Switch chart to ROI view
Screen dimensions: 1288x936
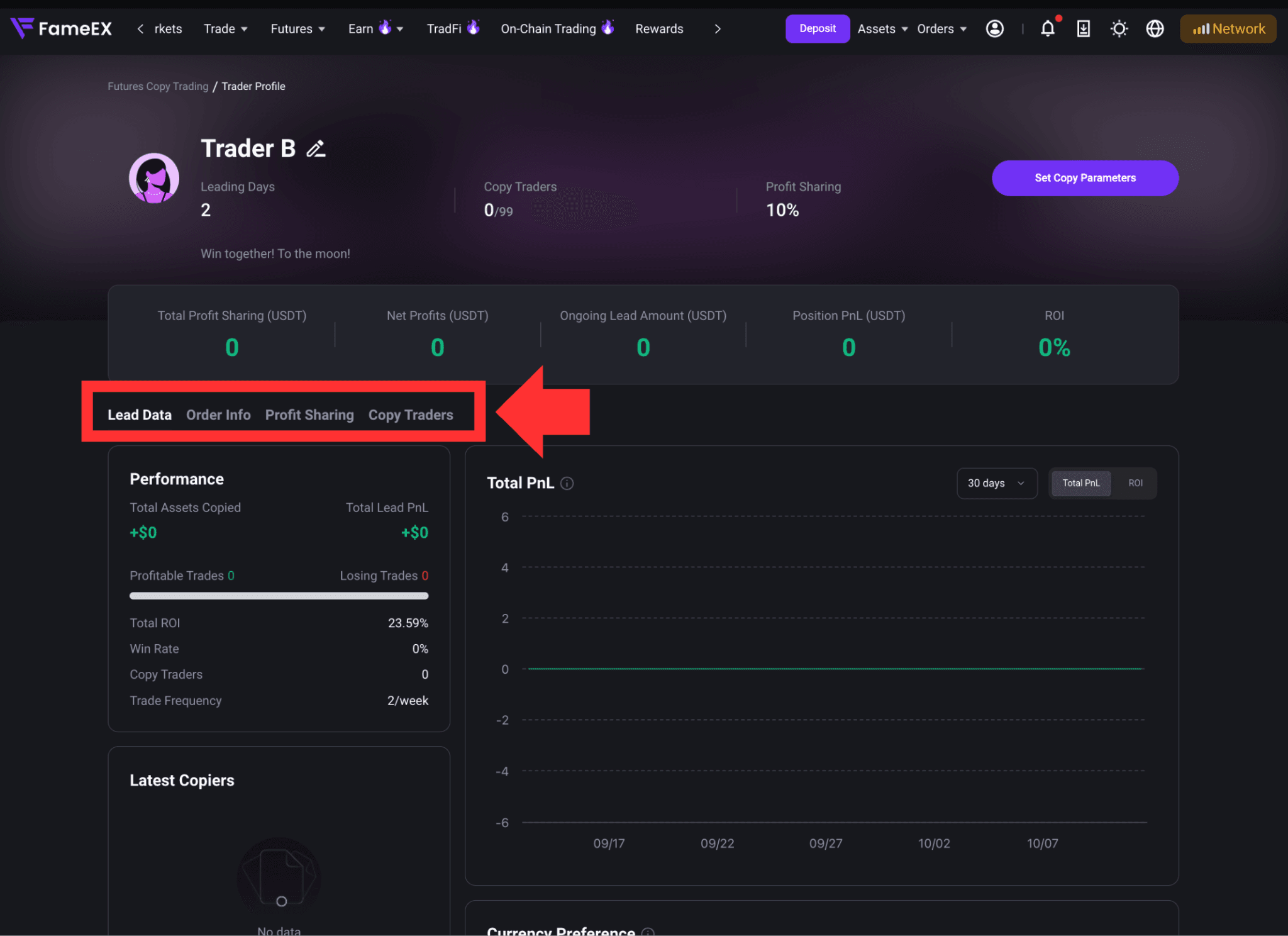(1135, 483)
